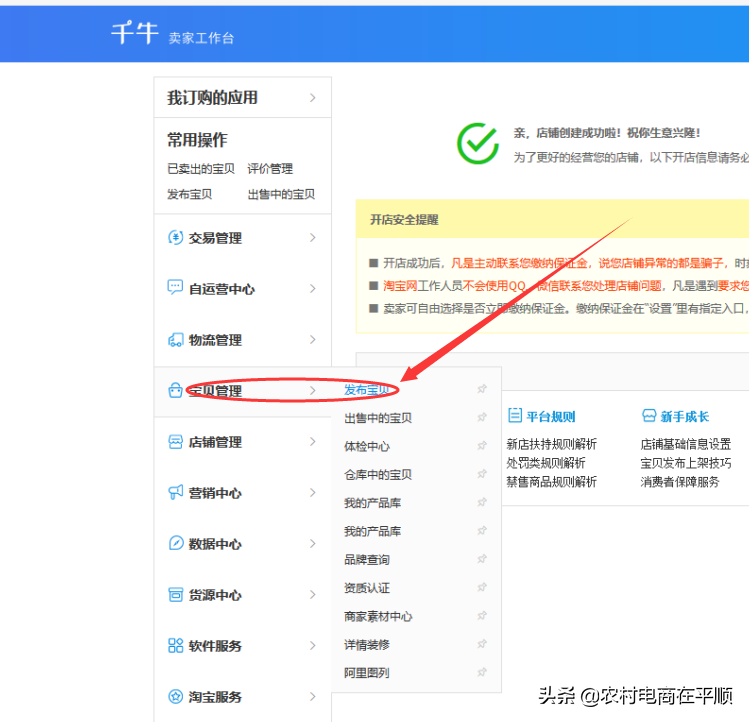This screenshot has width=749, height=722.
Task: Choose 品牌查询 in the submenu
Action: pos(366,560)
